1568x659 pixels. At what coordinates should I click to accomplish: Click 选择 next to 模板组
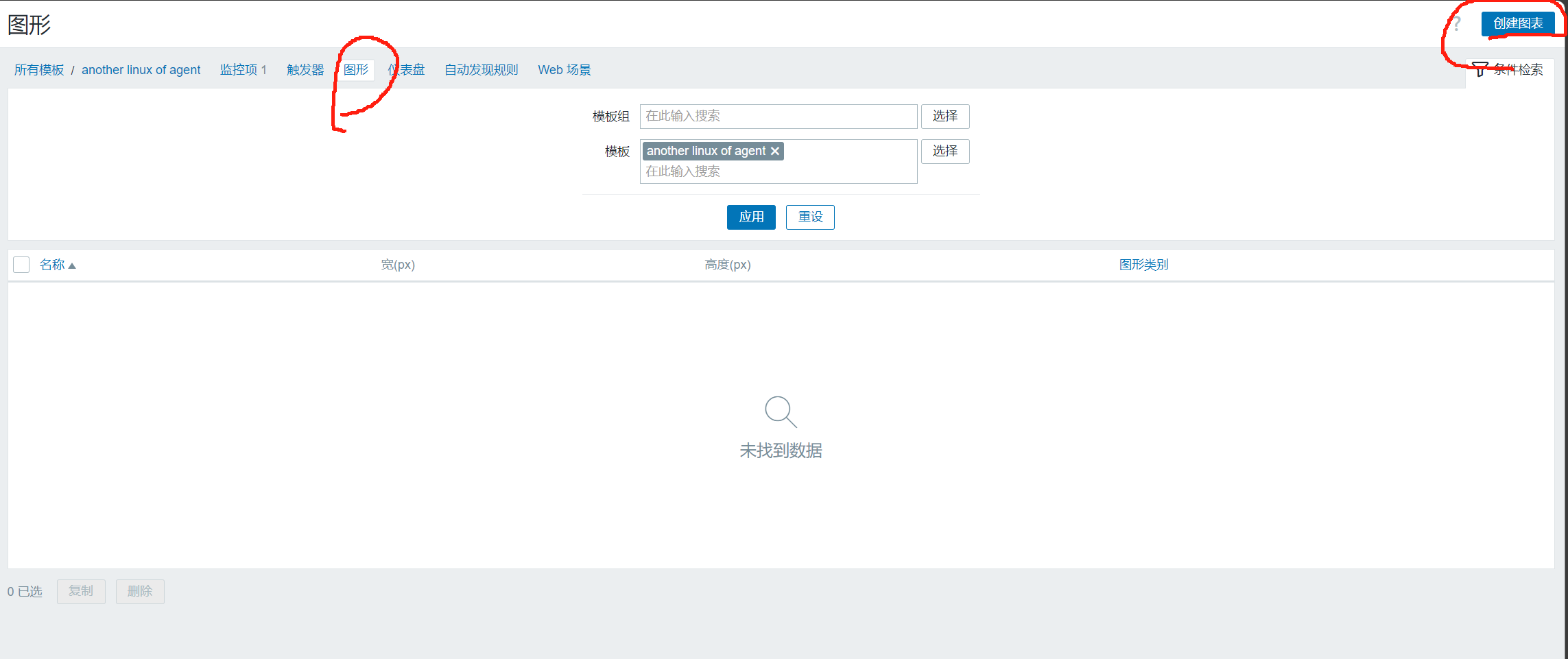tap(945, 117)
